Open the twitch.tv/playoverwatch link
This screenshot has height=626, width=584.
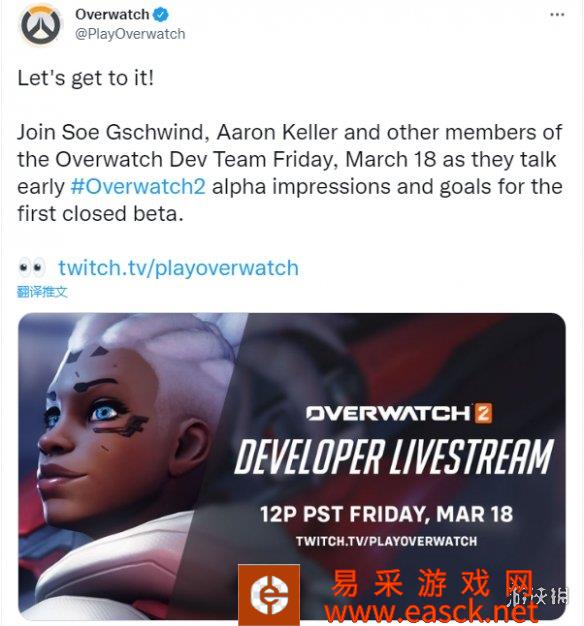coord(178,268)
